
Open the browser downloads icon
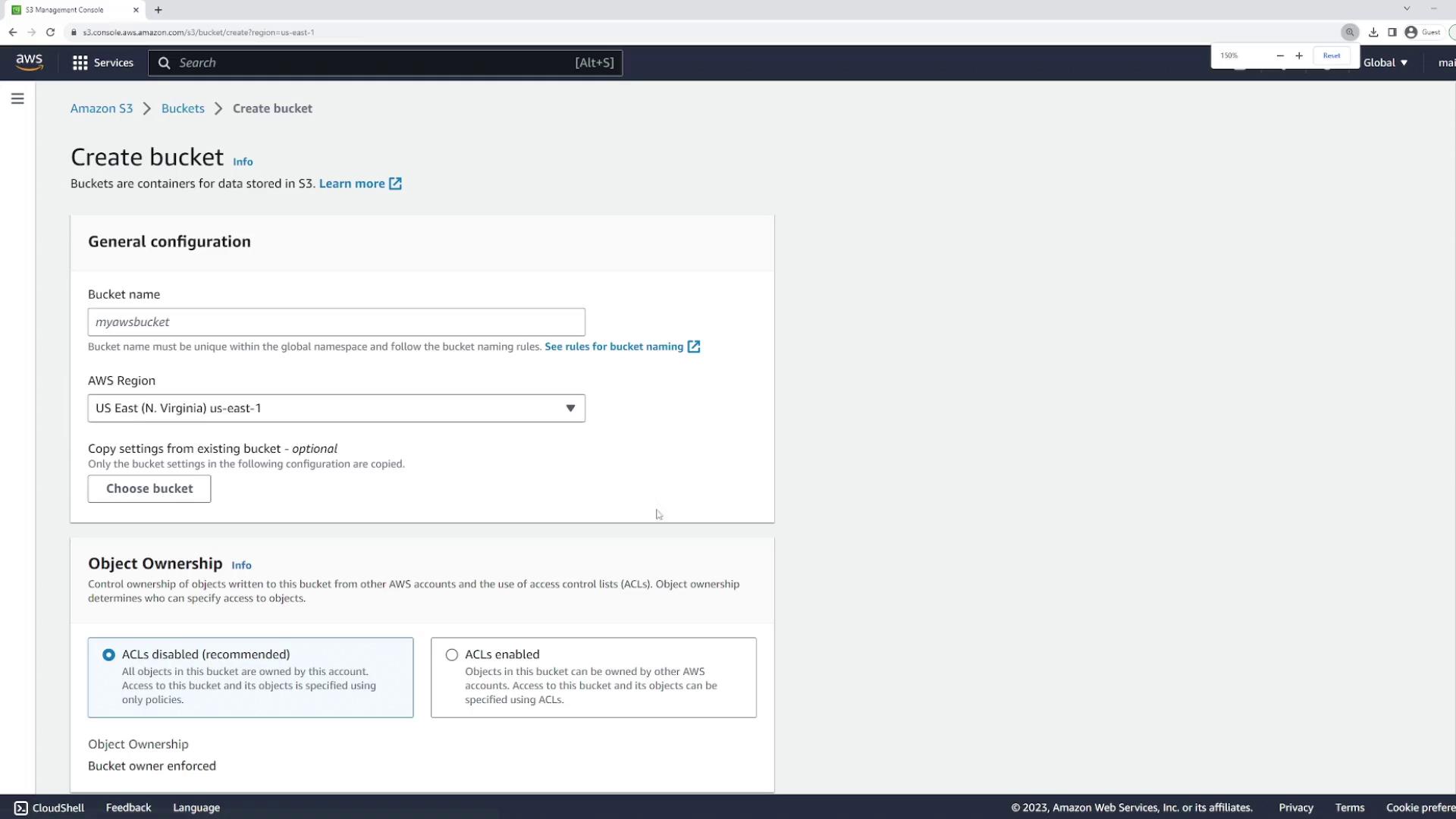(1373, 32)
